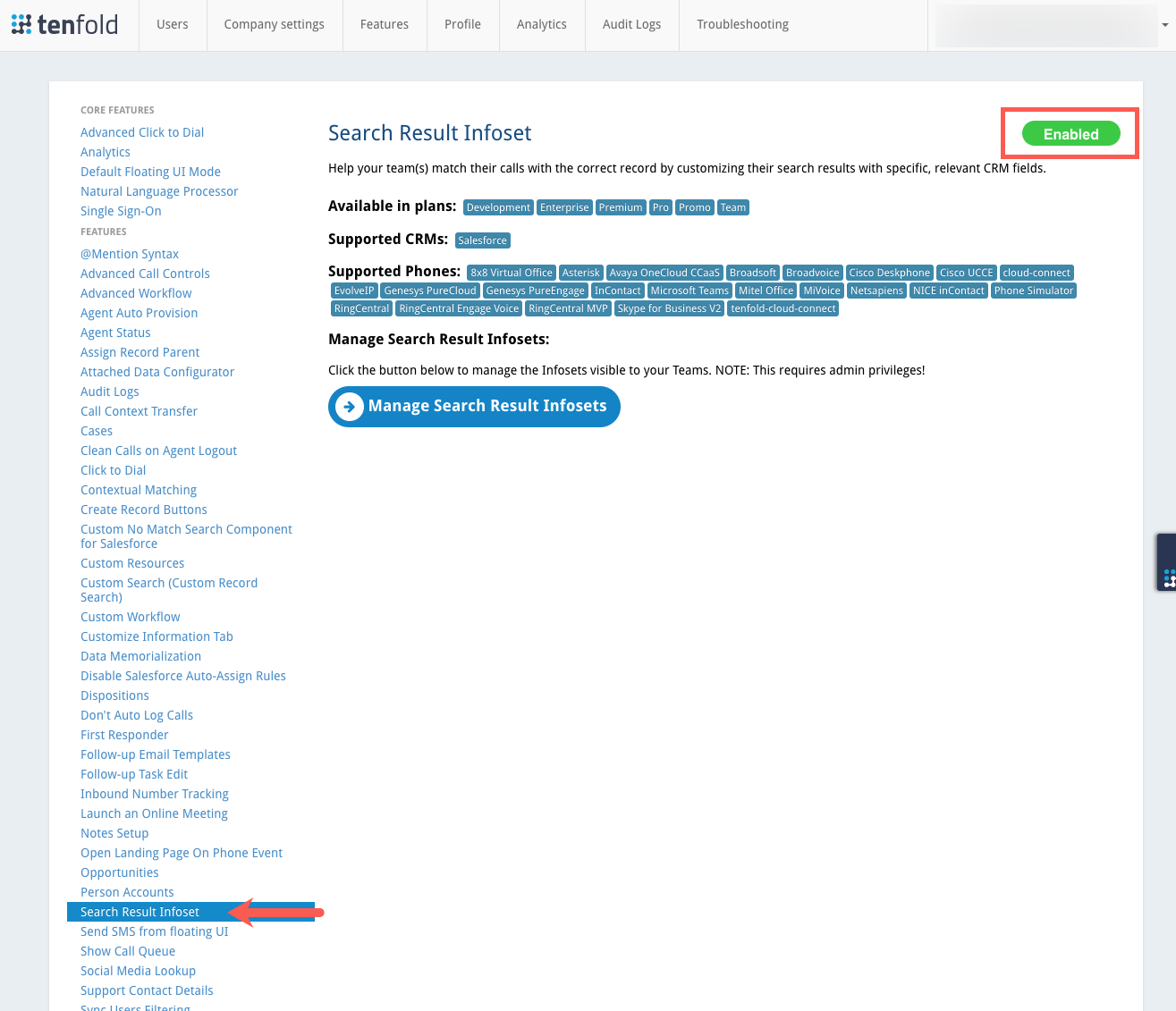The image size is (1176, 1011).
Task: Select the Search Result Infoset sidebar item
Action: 140,912
